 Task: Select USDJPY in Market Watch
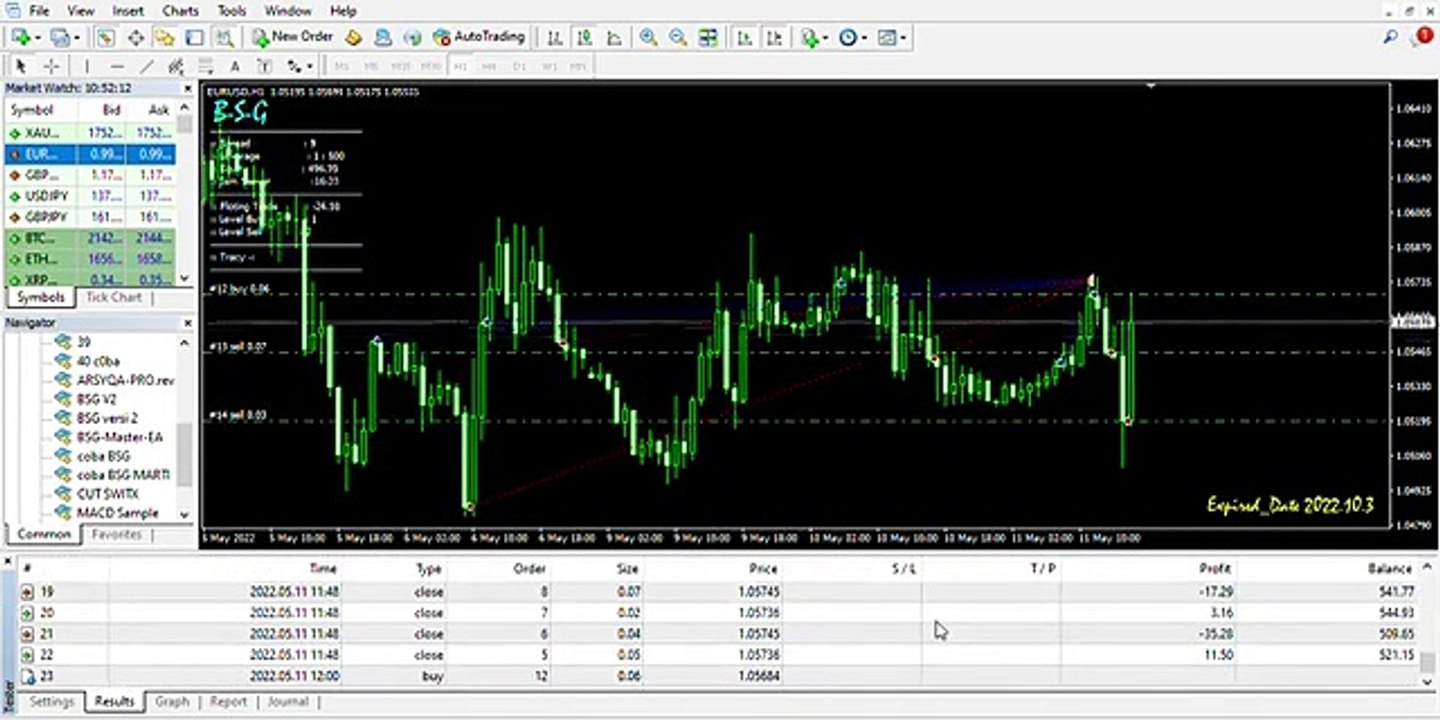pos(90,196)
